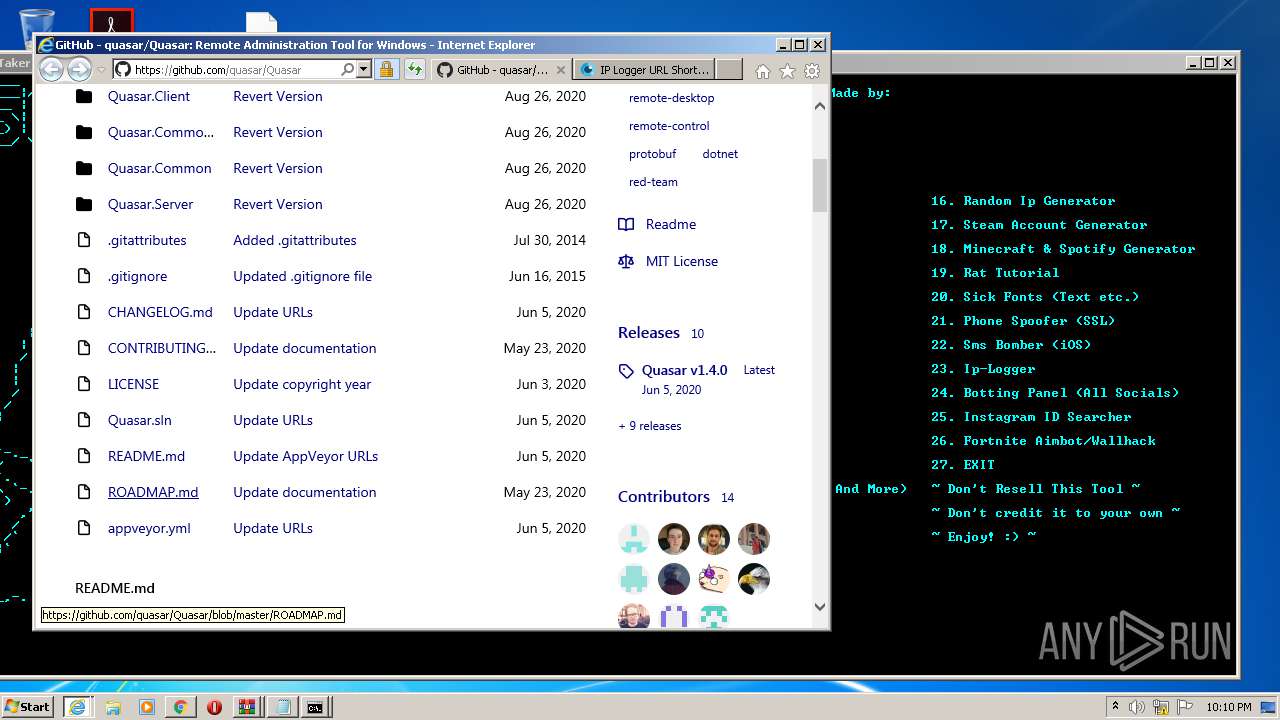The width and height of the screenshot is (1280, 720).
Task: Open Favorites star icon
Action: tap(787, 71)
